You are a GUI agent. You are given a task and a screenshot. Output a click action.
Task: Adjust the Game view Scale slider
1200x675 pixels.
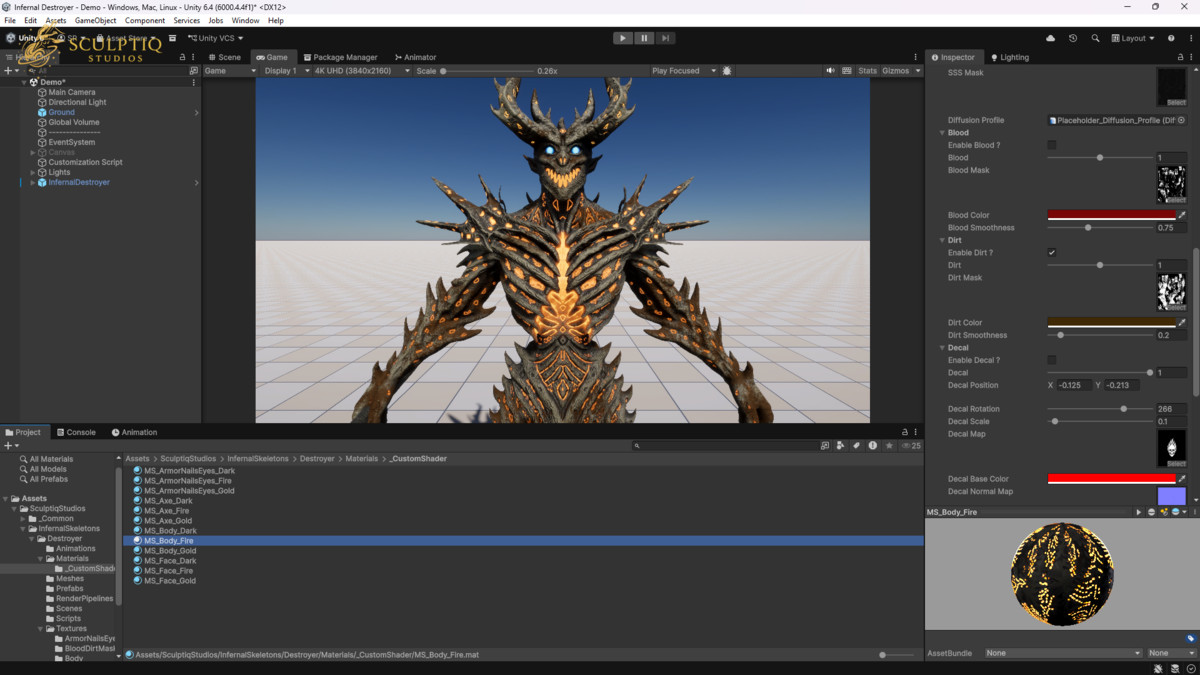pos(487,71)
